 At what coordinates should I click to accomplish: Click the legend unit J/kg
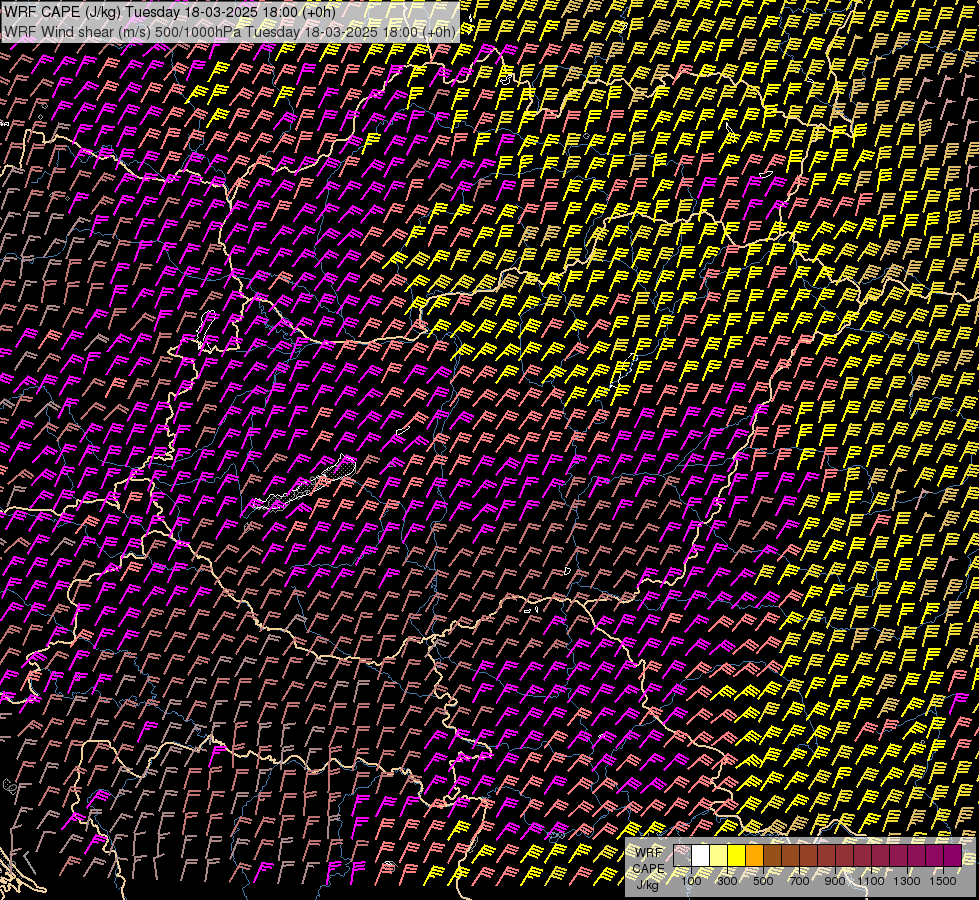click(x=647, y=884)
